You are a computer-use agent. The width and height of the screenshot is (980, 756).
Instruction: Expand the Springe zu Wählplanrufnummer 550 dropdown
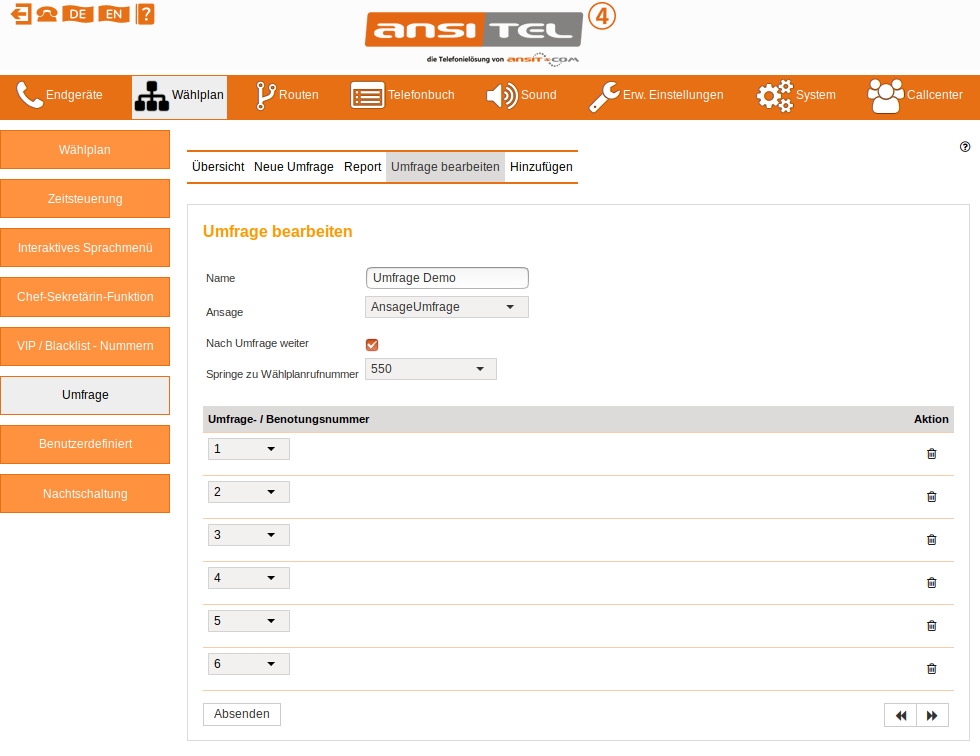(x=431, y=369)
